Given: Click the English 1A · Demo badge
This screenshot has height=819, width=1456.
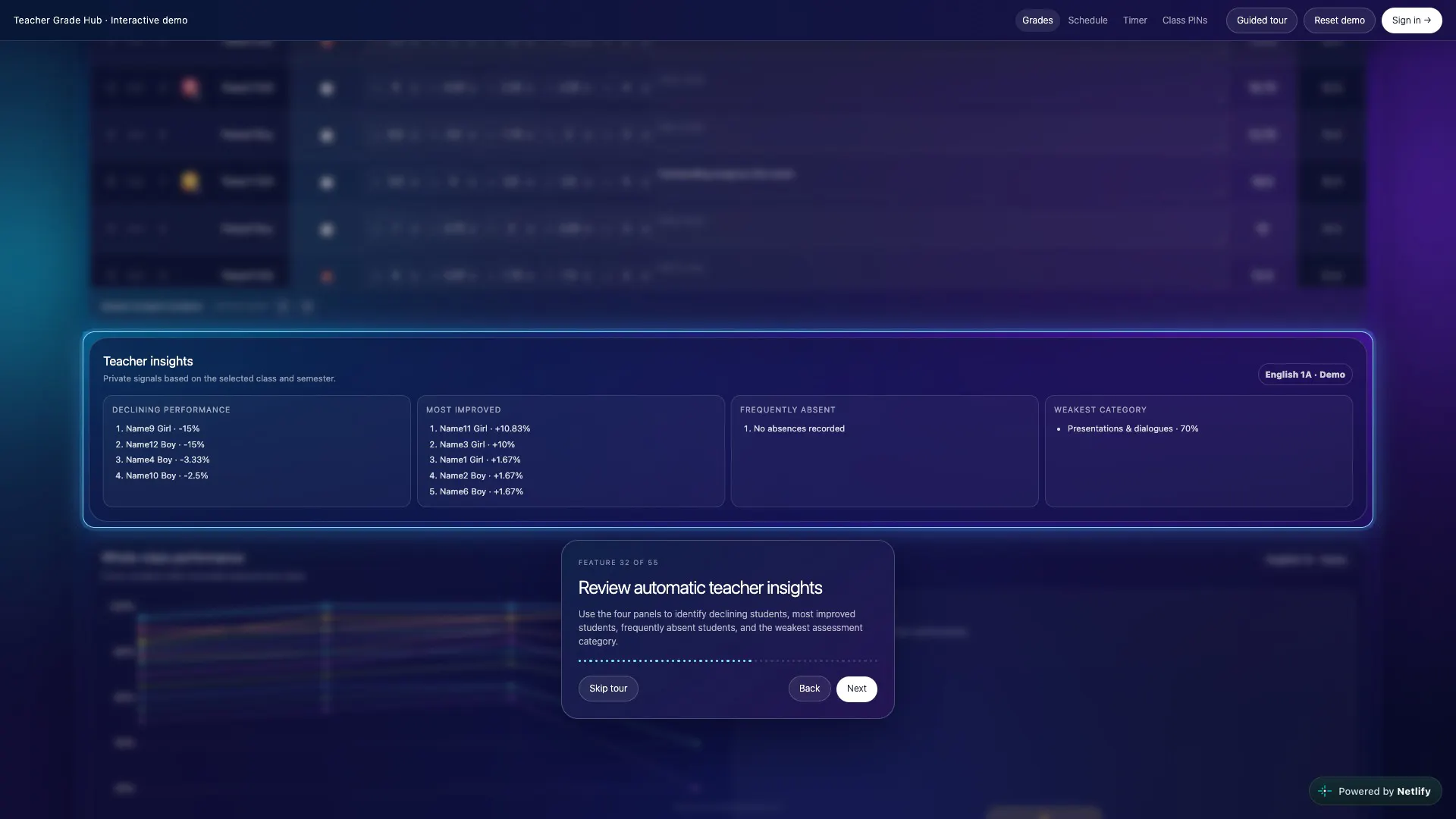Looking at the screenshot, I should click(x=1304, y=375).
